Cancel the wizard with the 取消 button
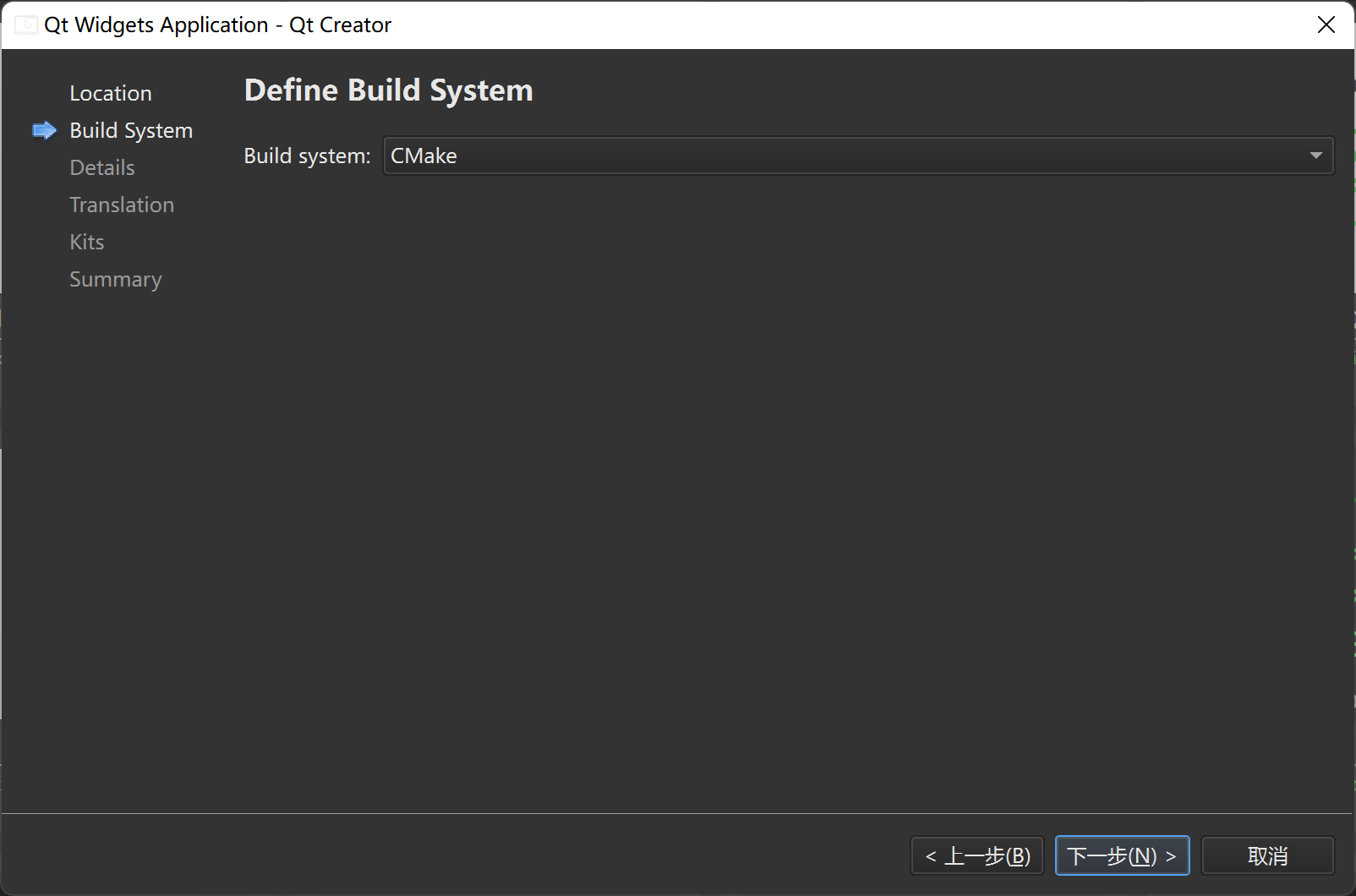 1267,855
